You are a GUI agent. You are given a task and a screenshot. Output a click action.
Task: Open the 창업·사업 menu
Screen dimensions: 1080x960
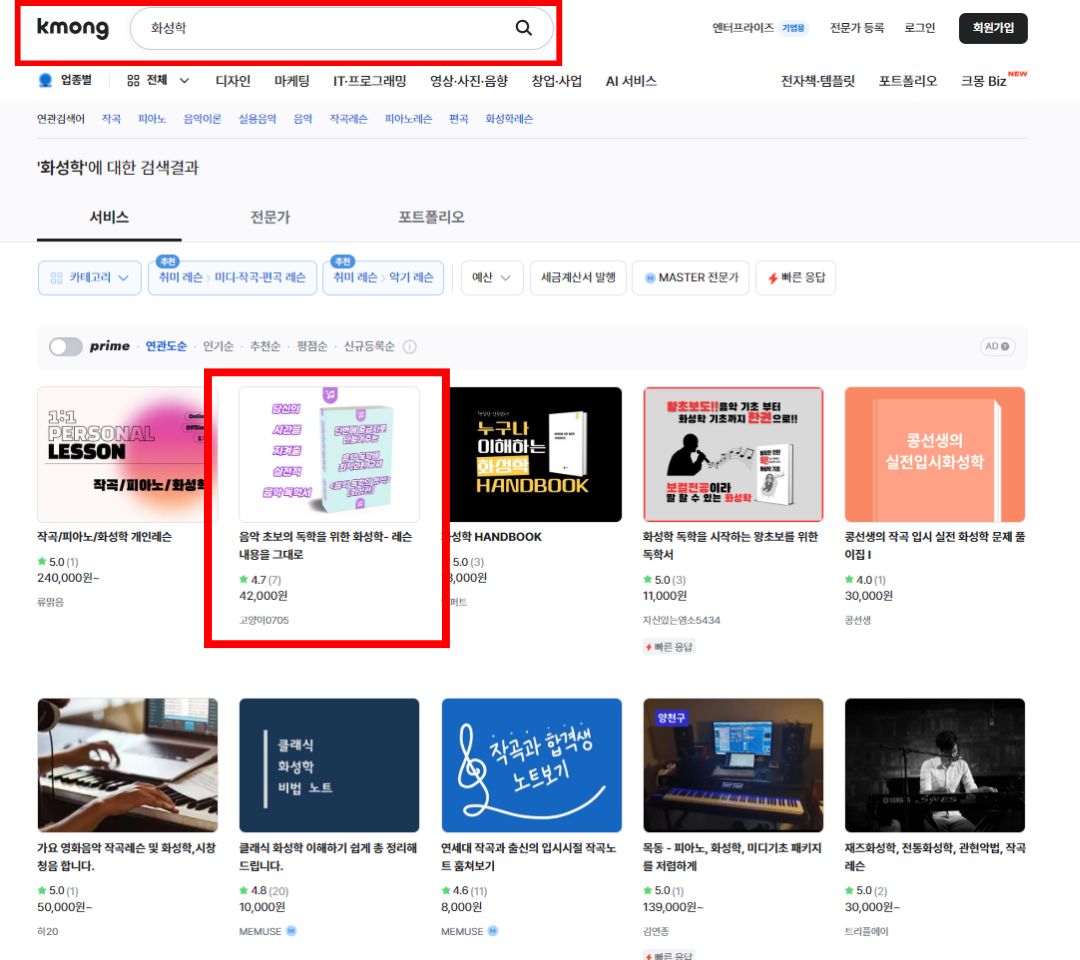coord(556,81)
